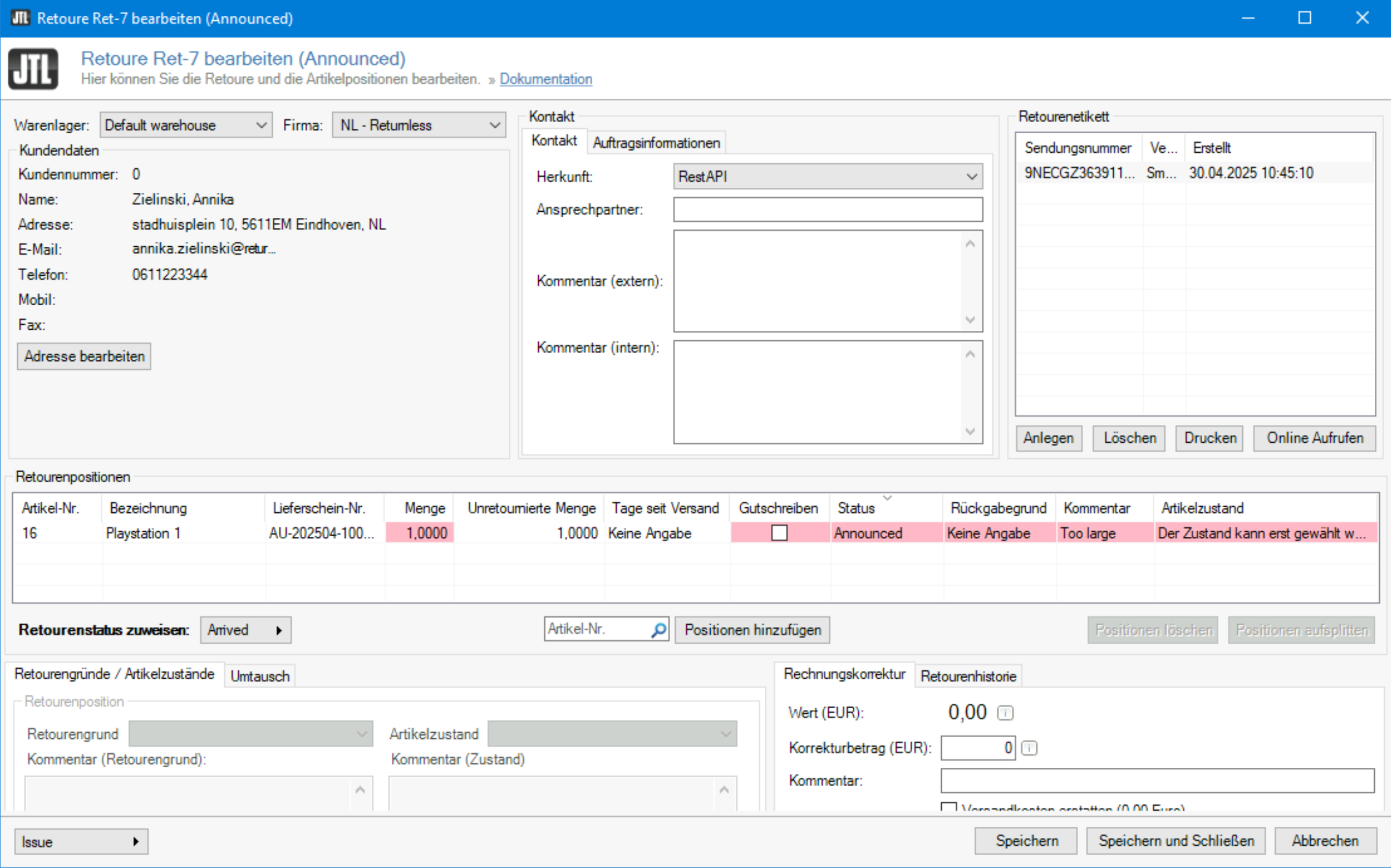The image size is (1391, 868).
Task: Click the sort arrow on the Status column
Action: pyautogui.click(x=887, y=498)
